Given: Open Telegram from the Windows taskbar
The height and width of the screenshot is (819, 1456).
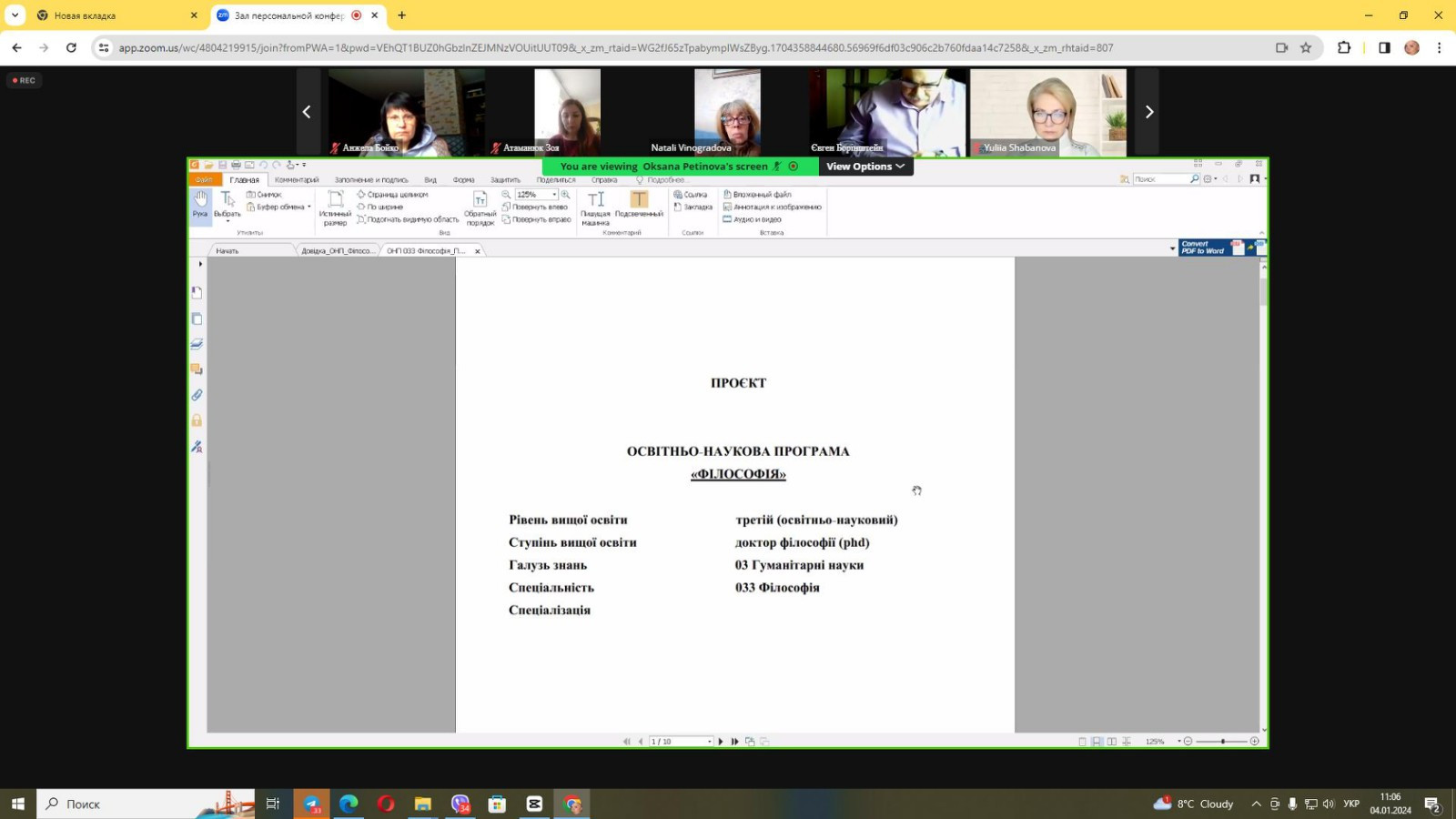Looking at the screenshot, I should pyautogui.click(x=311, y=804).
